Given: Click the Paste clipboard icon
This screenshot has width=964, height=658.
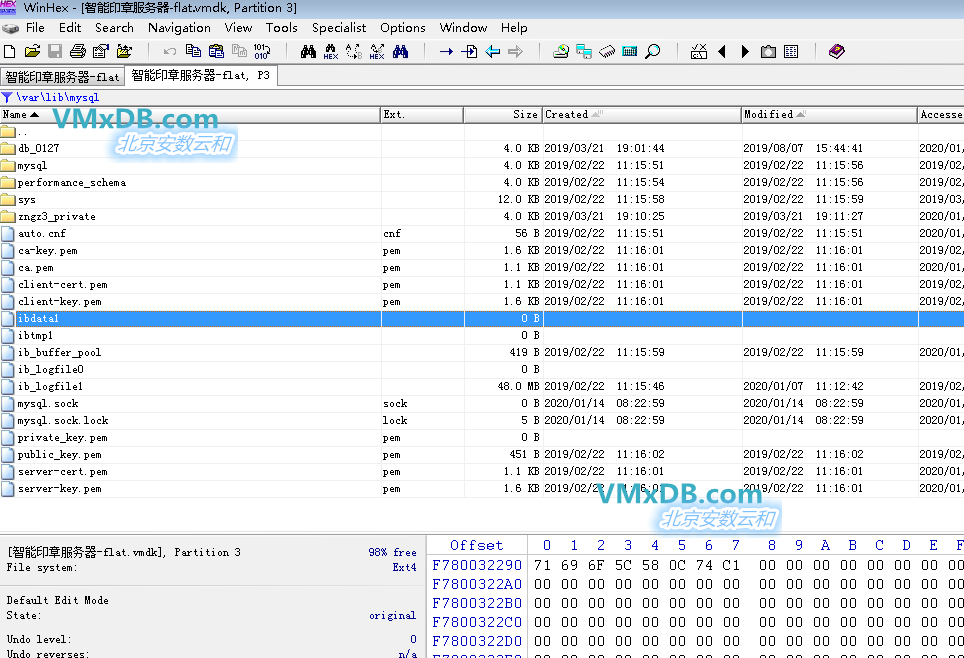Looking at the screenshot, I should (x=216, y=52).
